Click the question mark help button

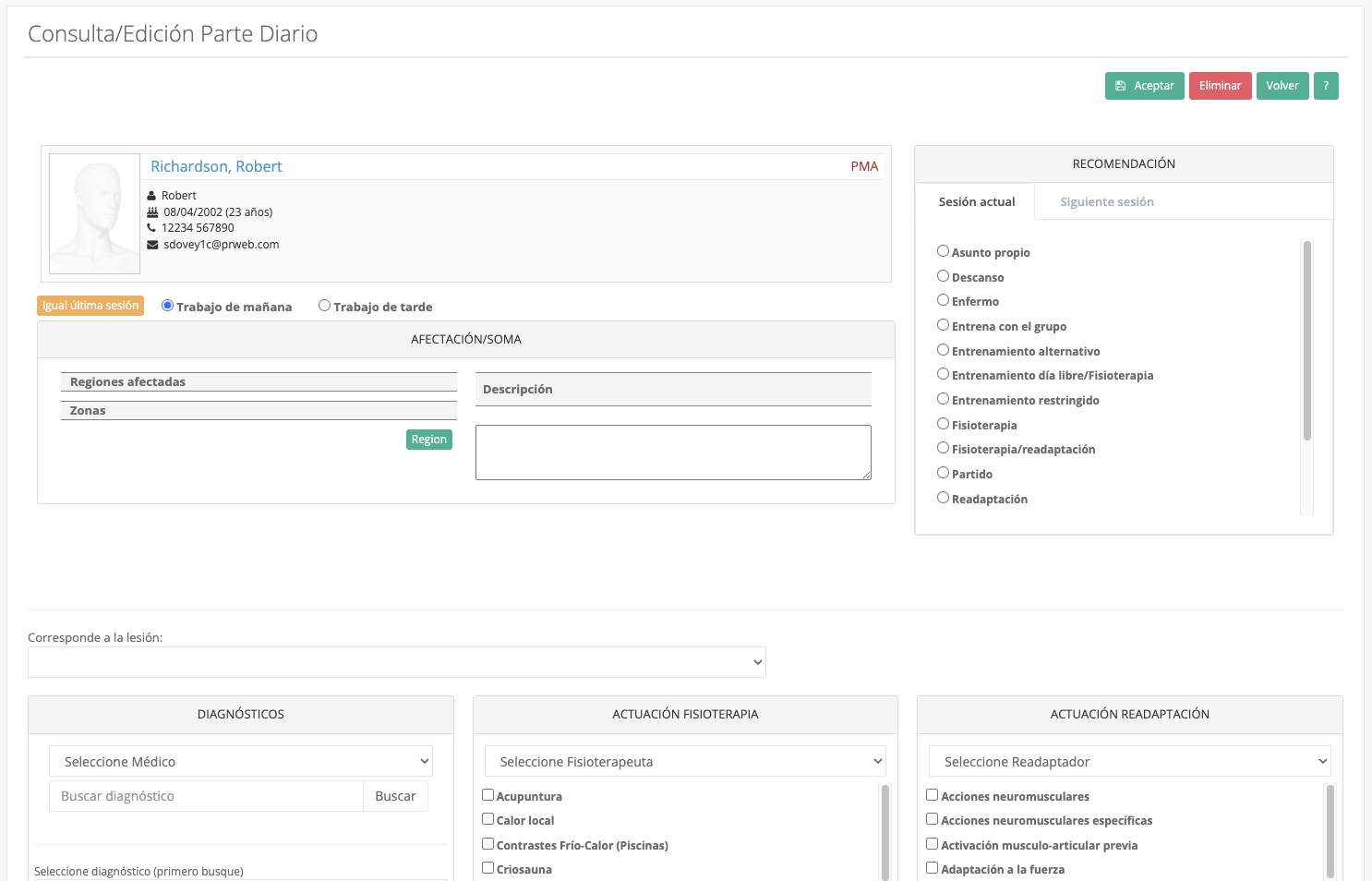[1326, 86]
